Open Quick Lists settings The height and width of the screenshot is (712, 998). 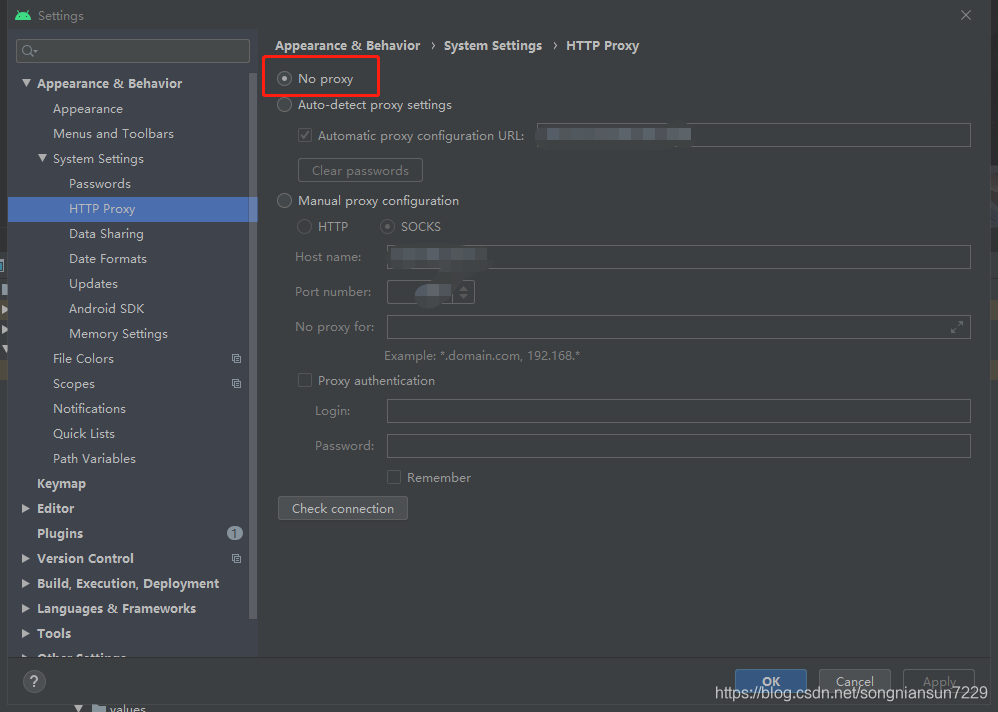[84, 434]
